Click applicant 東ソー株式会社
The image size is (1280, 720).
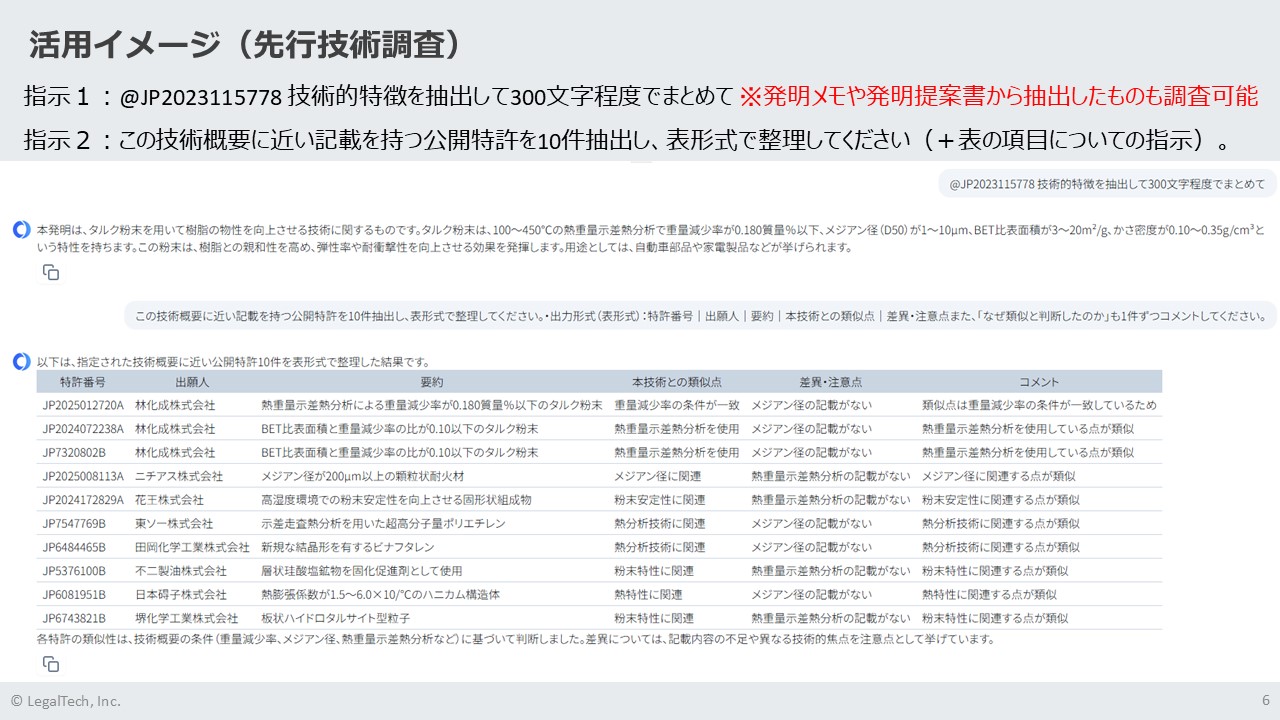[x=174, y=523]
